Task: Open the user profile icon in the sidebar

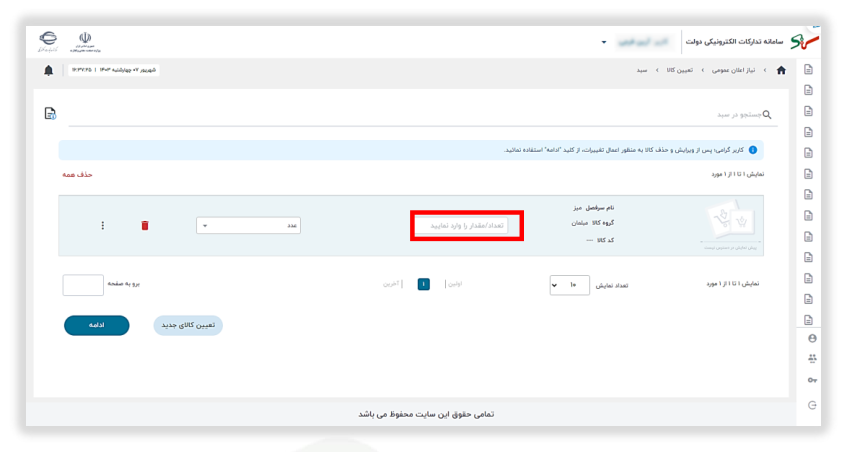Action: 812,339
